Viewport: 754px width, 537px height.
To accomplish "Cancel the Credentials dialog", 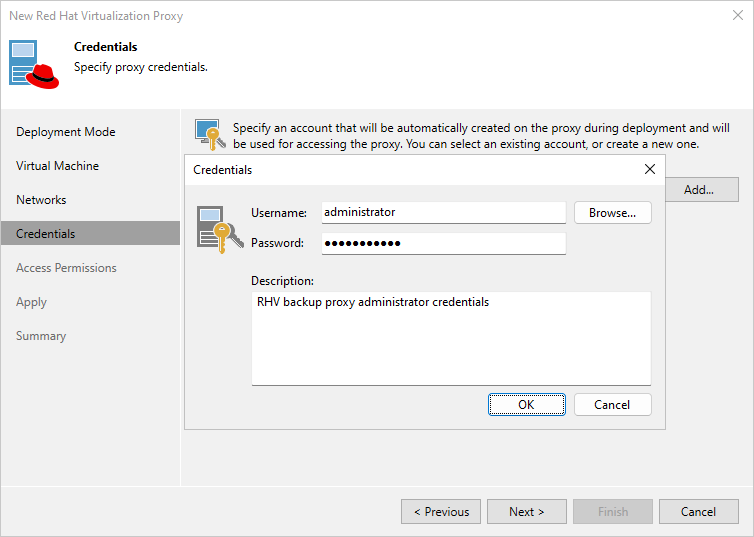I will [x=612, y=405].
